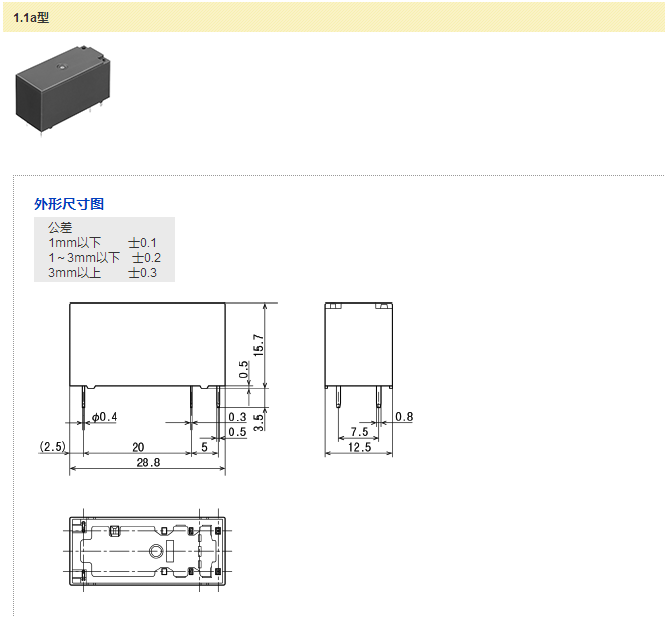Viewport: 665px width, 617px height.
Task: Select the 1~3mm以下 ±0.2 tolerance row
Action: pyautogui.click(x=104, y=258)
